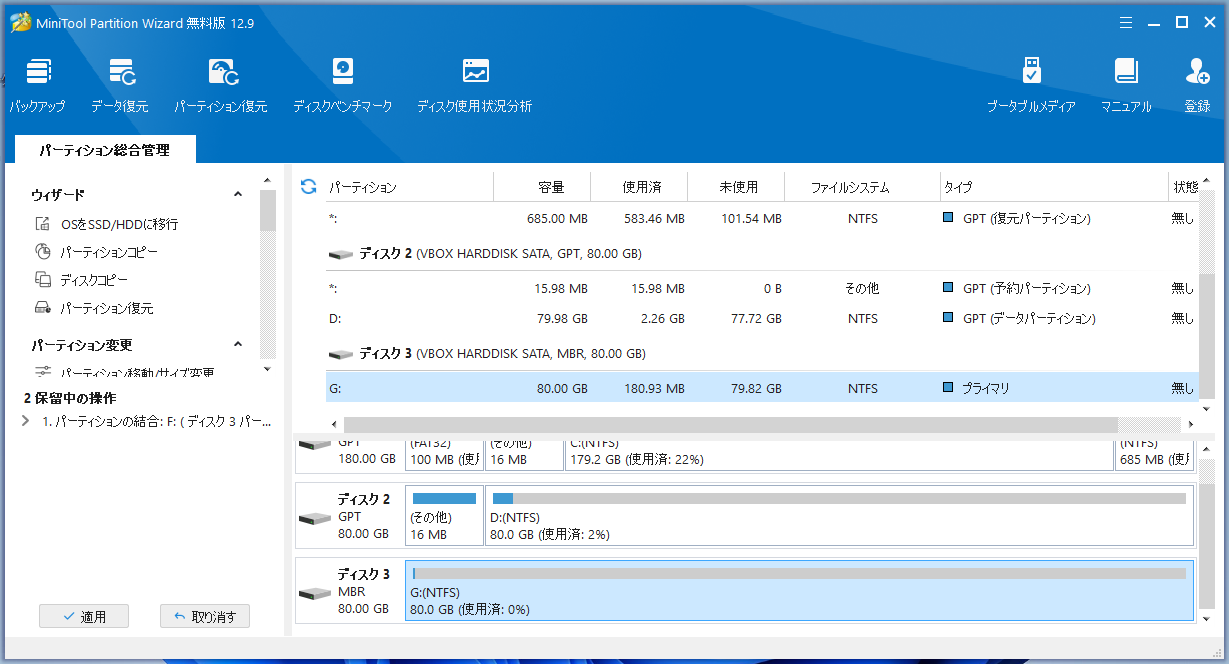Click 取り消す undo button
The height and width of the screenshot is (664, 1229).
pos(205,617)
